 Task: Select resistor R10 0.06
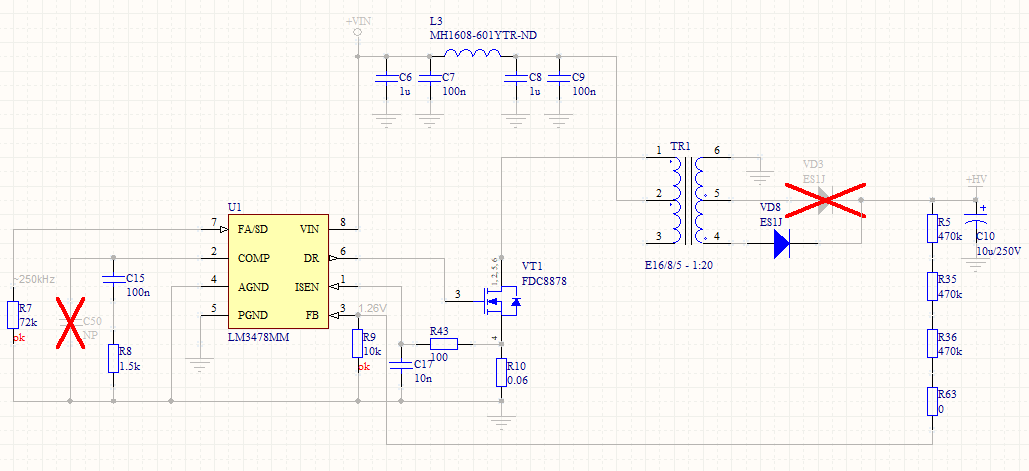501,373
